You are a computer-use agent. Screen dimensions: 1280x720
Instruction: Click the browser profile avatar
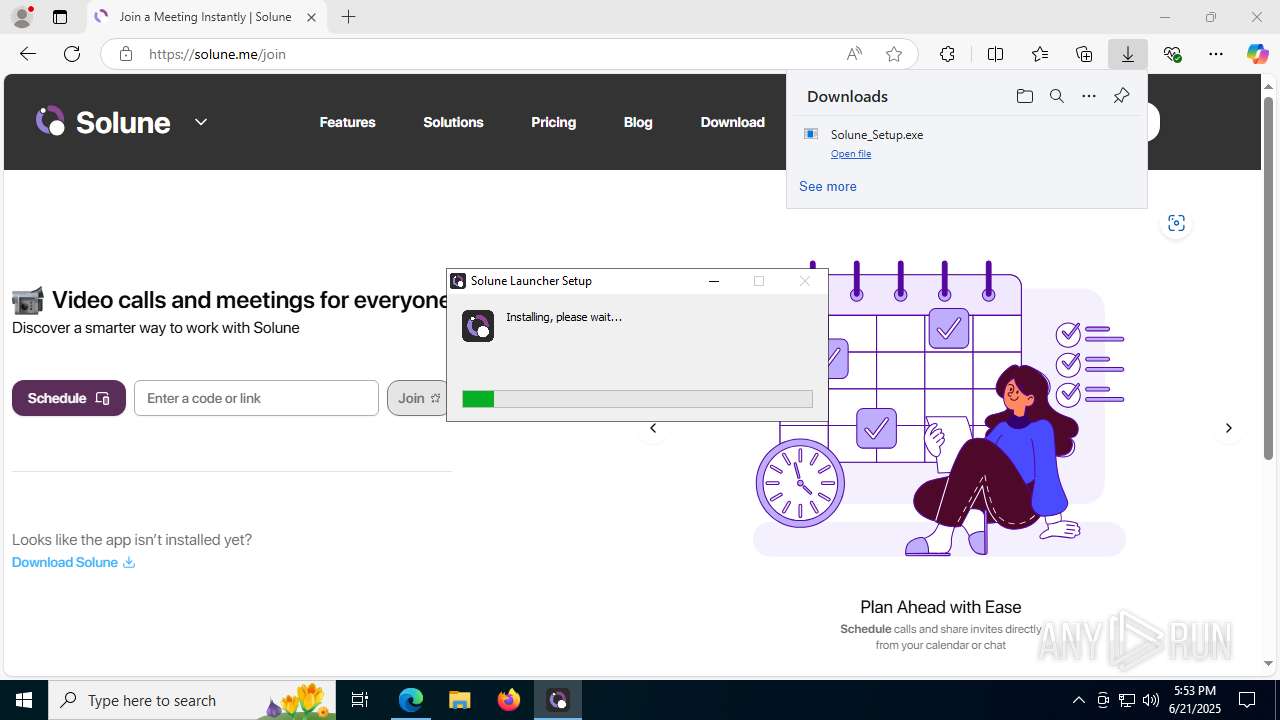coord(21,17)
